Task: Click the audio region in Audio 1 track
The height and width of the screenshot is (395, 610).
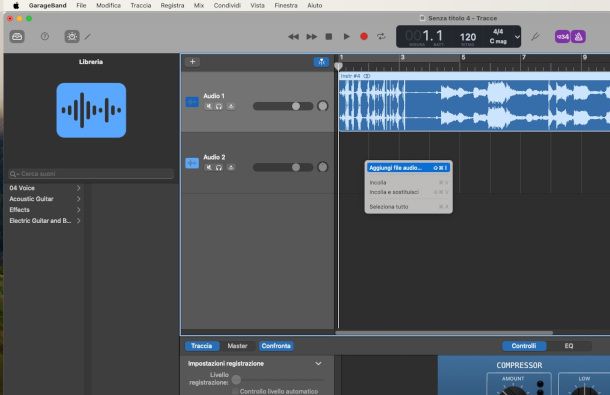Action: (x=474, y=102)
